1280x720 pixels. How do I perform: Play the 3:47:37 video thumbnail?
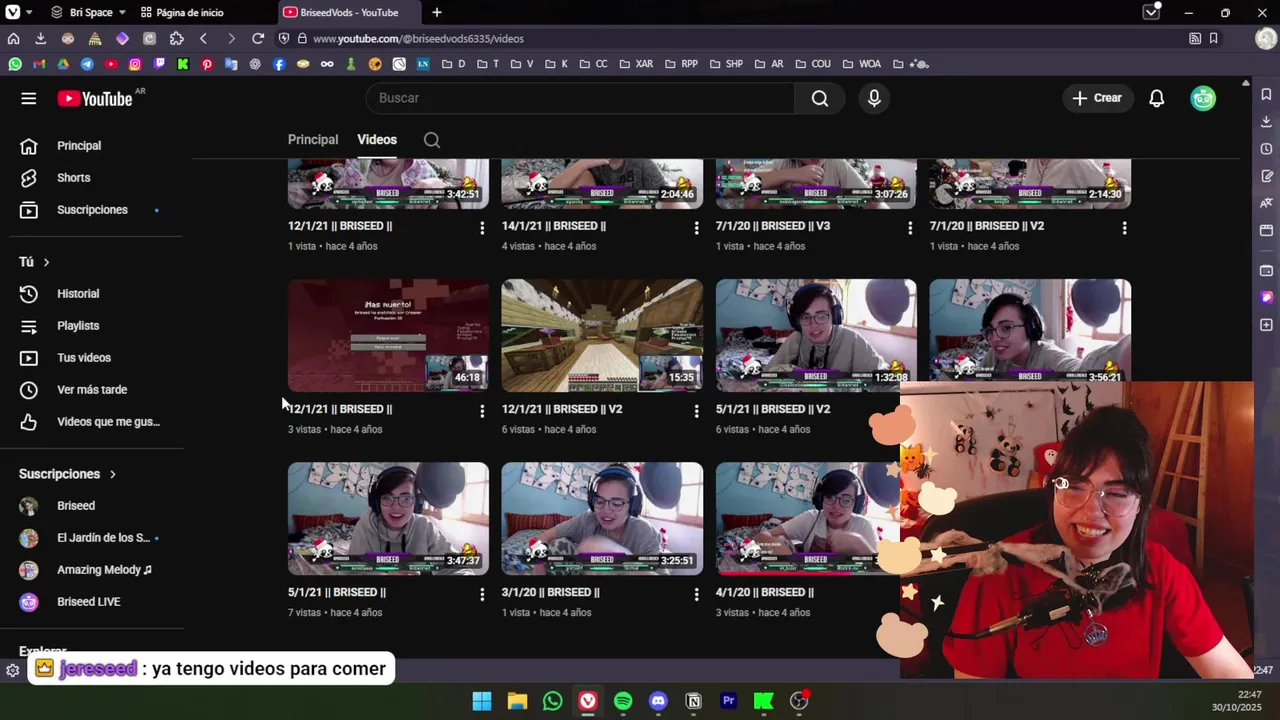tap(388, 518)
